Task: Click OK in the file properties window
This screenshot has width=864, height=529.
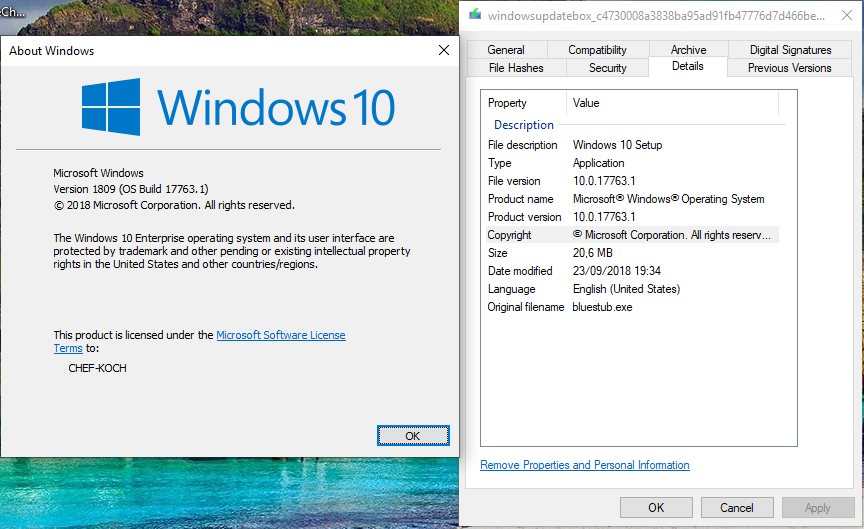Action: [656, 508]
